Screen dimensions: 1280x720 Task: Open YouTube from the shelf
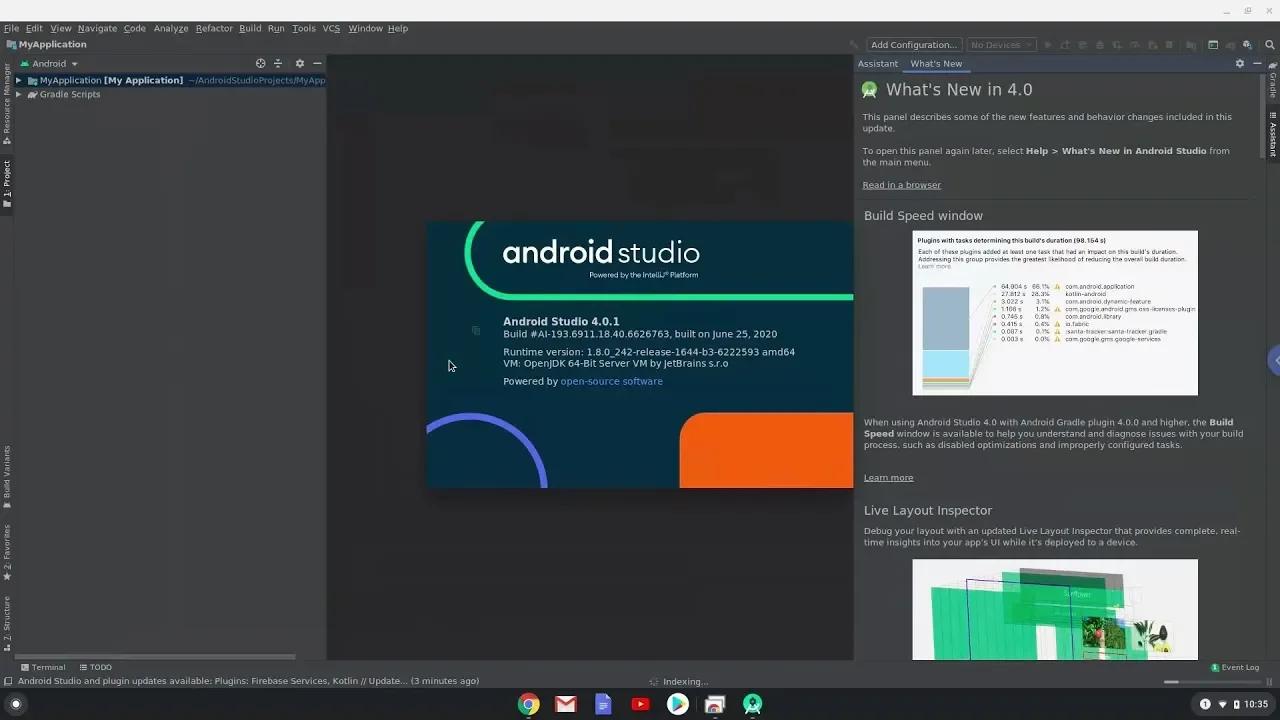coord(640,704)
